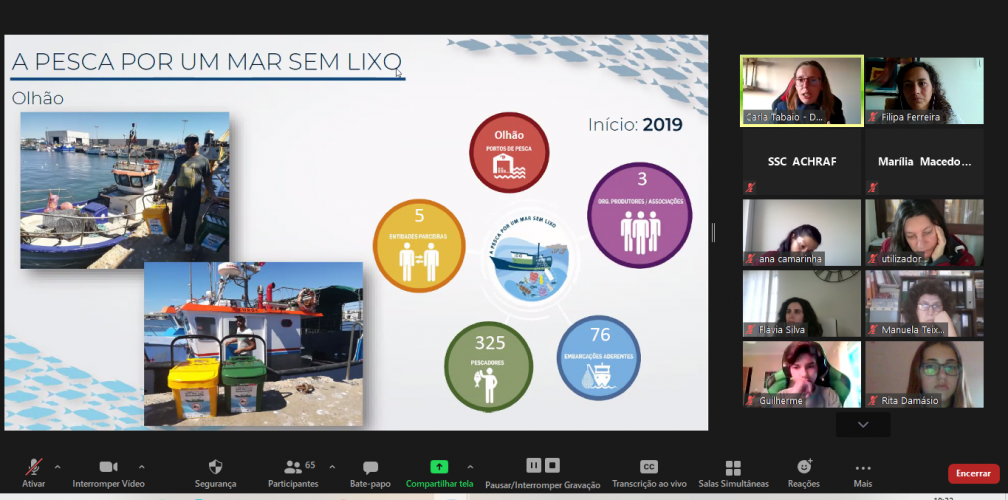The height and width of the screenshot is (500, 1008).
Task: Click the yellow 5 Entidades Parceiras circle
Action: [419, 246]
